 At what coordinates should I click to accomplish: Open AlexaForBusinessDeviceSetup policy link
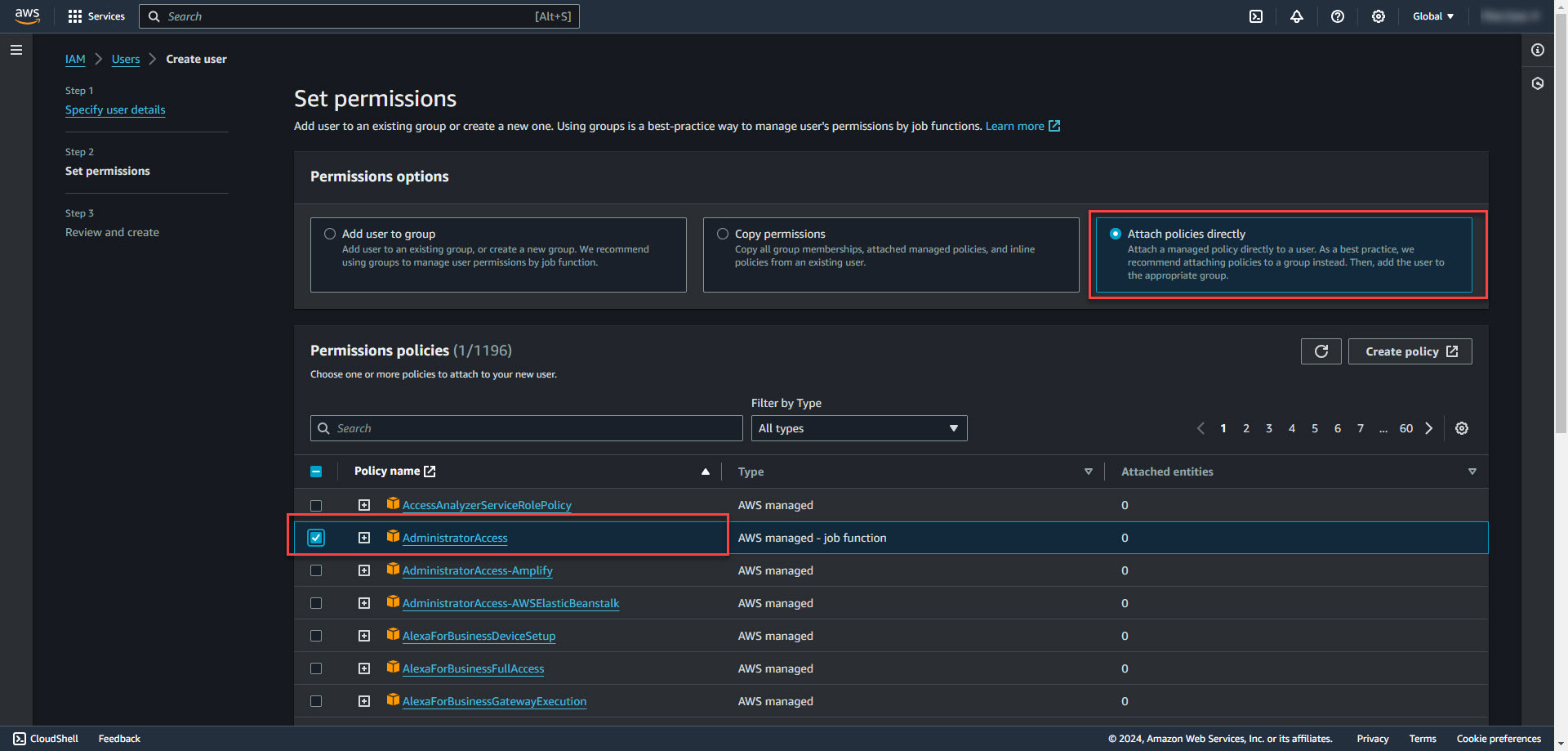[x=479, y=636]
